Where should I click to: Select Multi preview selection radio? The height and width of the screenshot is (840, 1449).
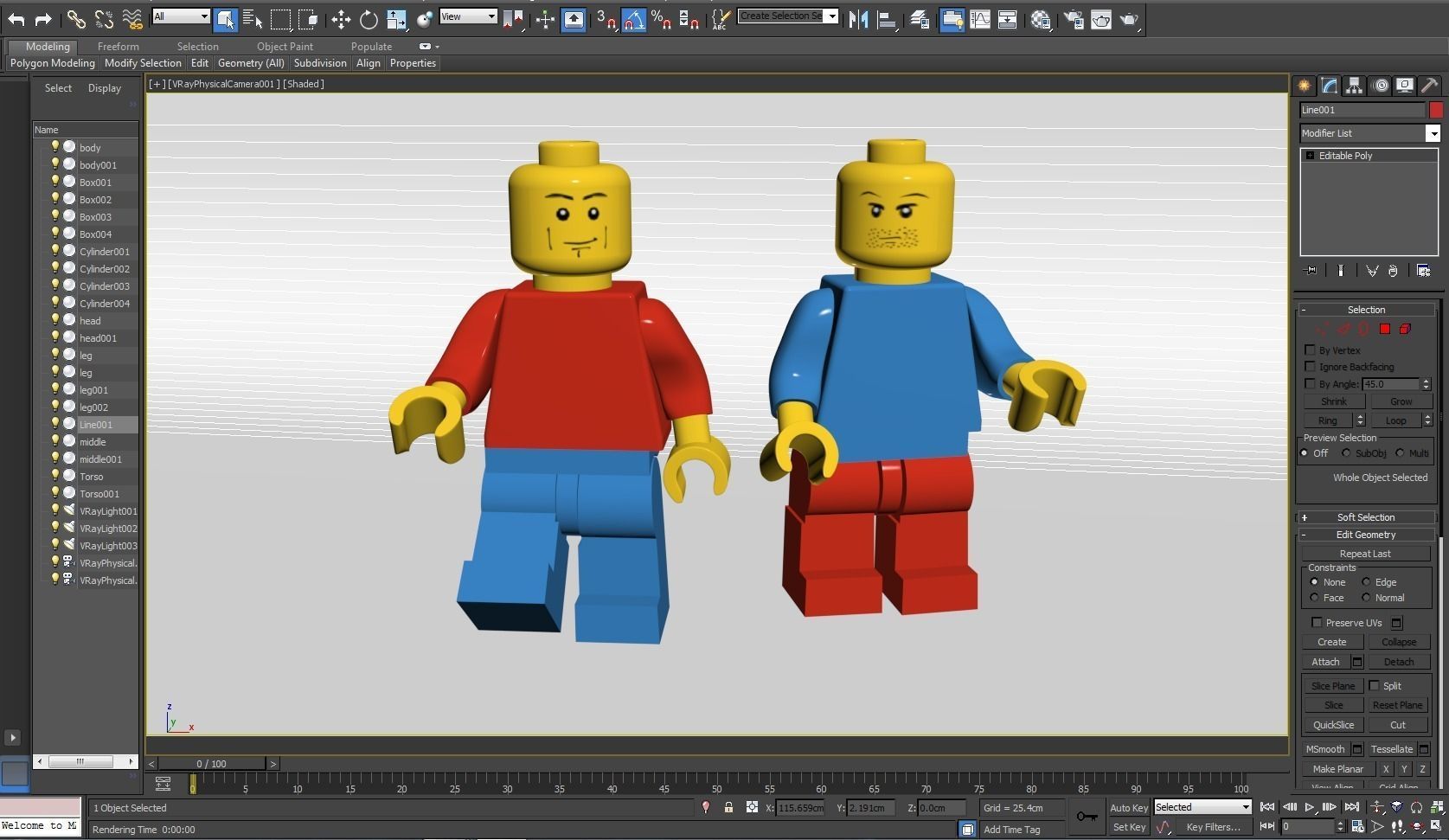click(1400, 453)
